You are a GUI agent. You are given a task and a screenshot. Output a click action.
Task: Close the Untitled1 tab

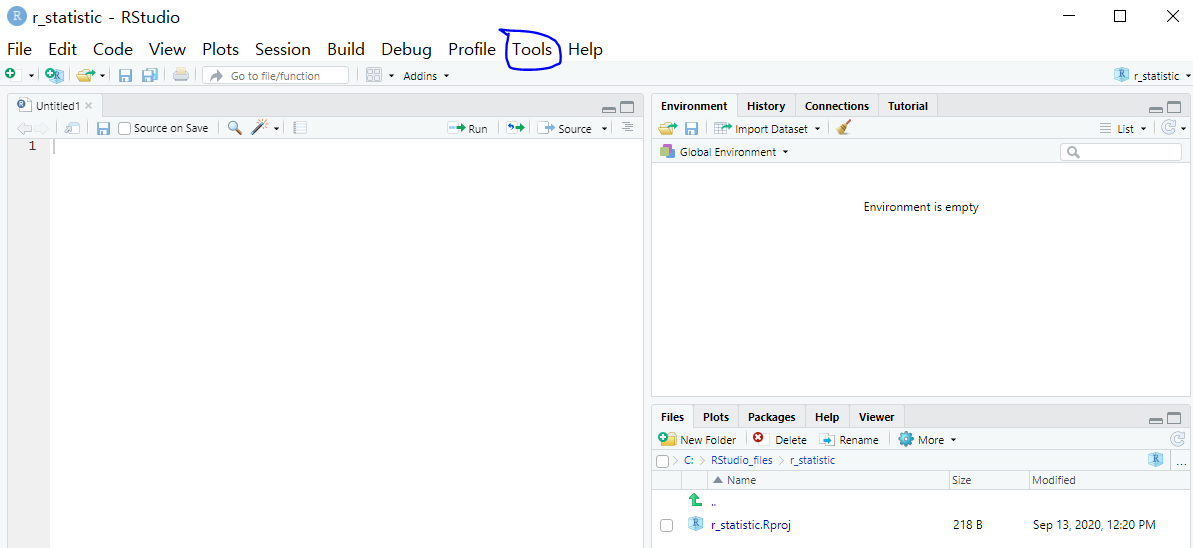pyautogui.click(x=88, y=106)
